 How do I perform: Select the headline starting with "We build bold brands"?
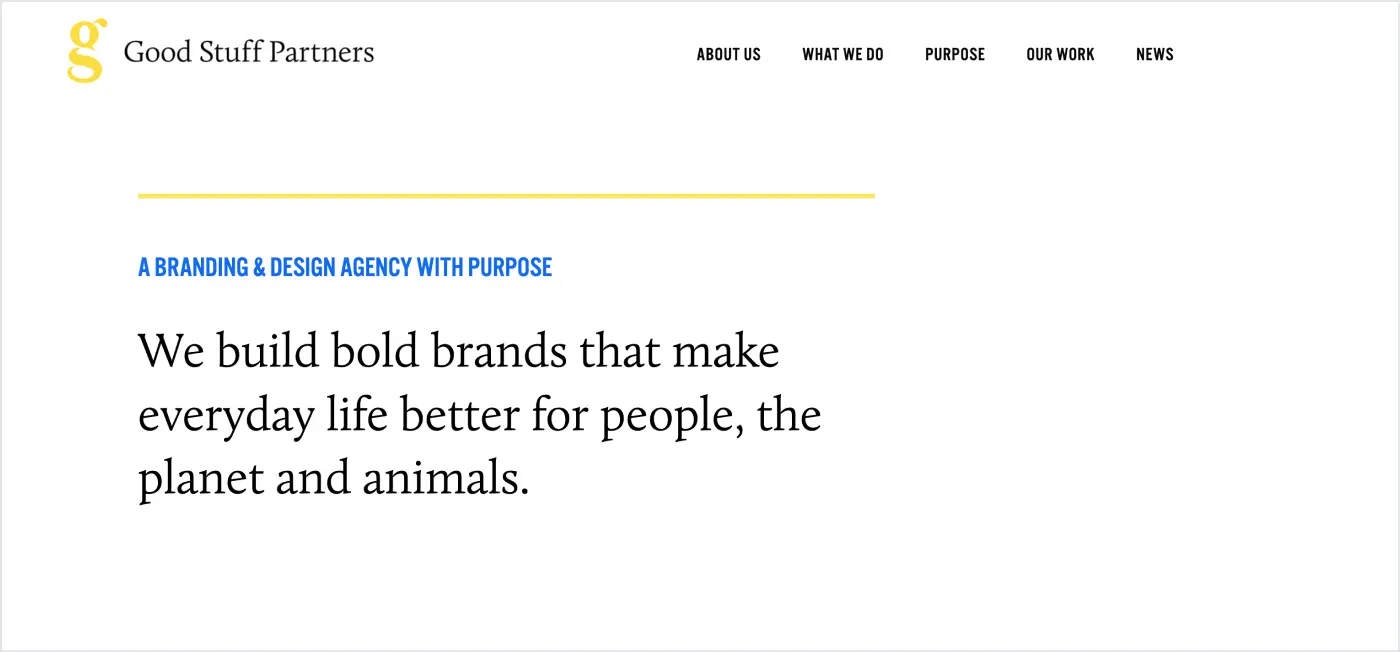click(459, 351)
